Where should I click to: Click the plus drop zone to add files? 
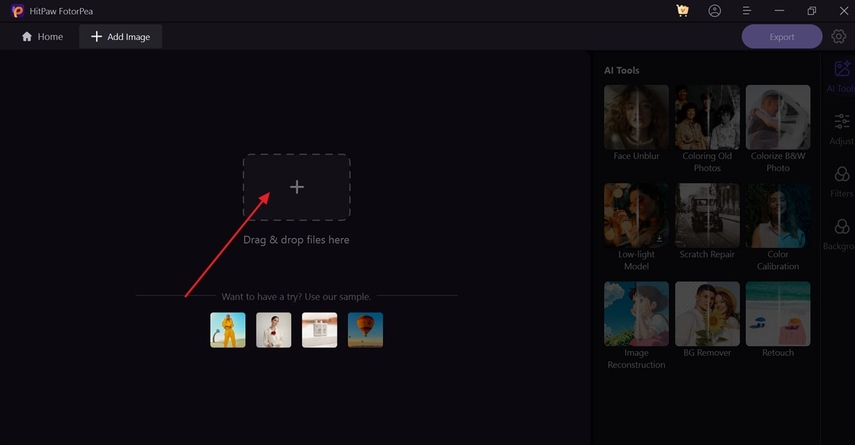click(296, 187)
